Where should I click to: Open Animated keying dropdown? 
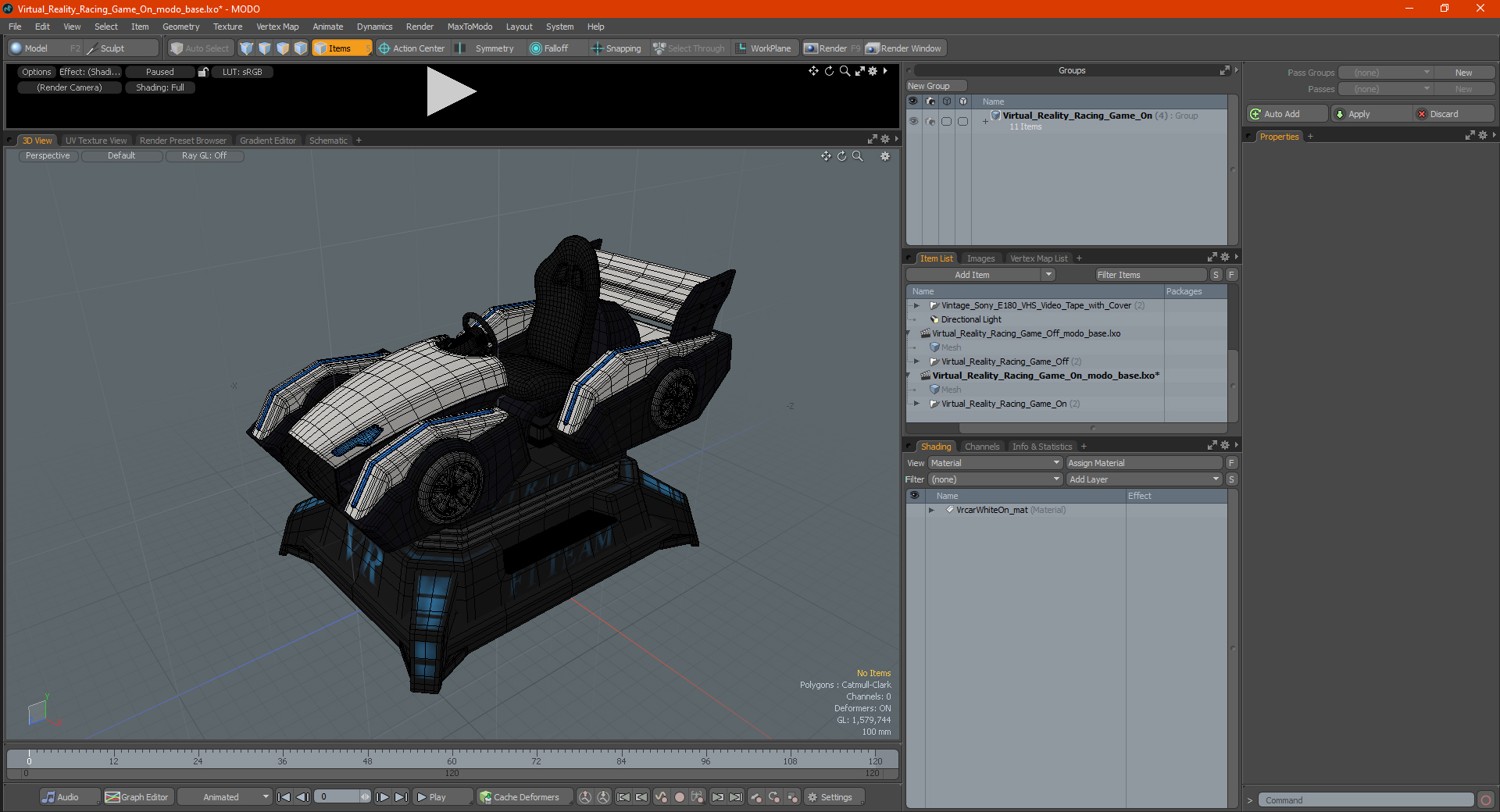pyautogui.click(x=224, y=797)
